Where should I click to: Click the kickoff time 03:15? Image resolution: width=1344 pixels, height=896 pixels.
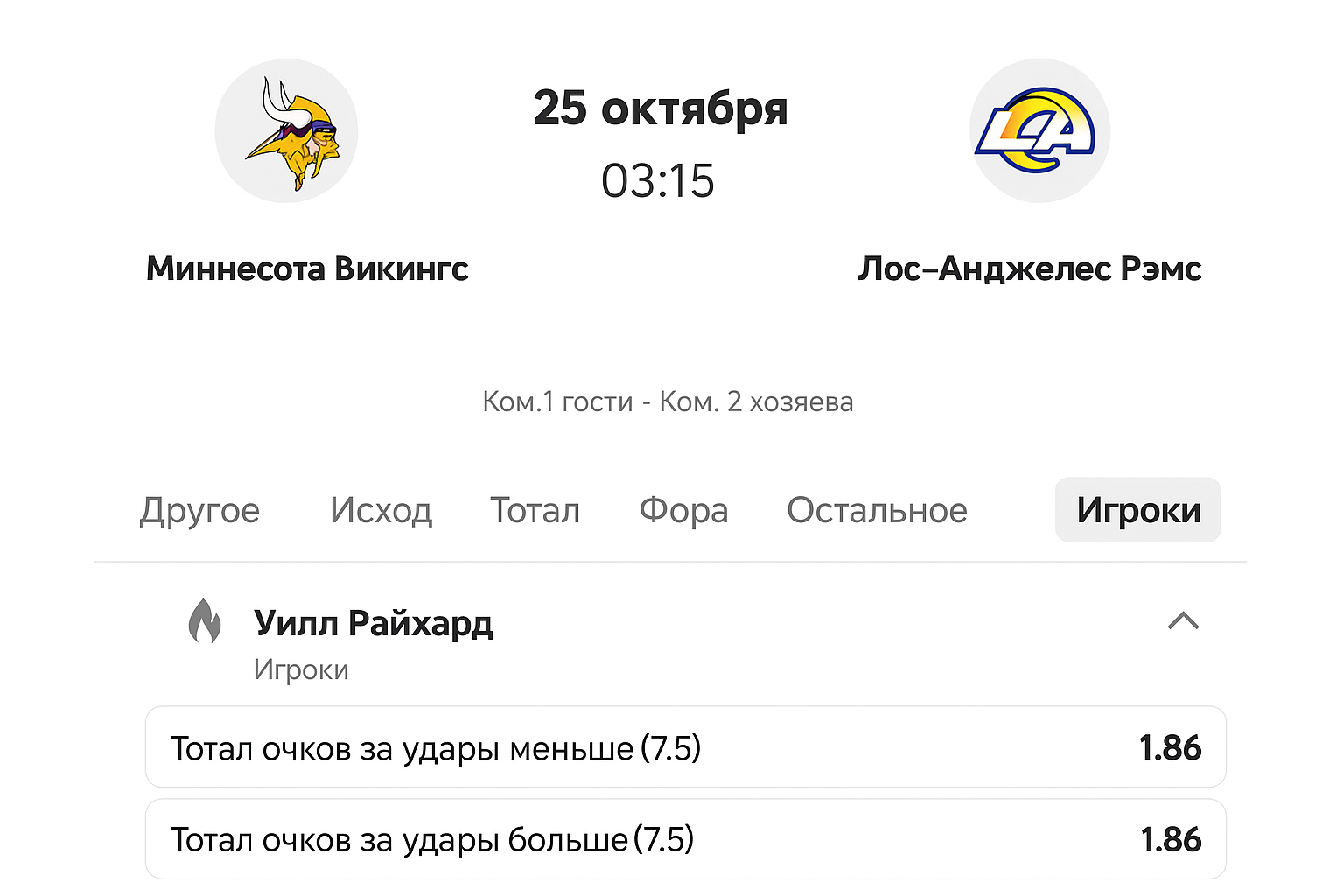pyautogui.click(x=658, y=181)
